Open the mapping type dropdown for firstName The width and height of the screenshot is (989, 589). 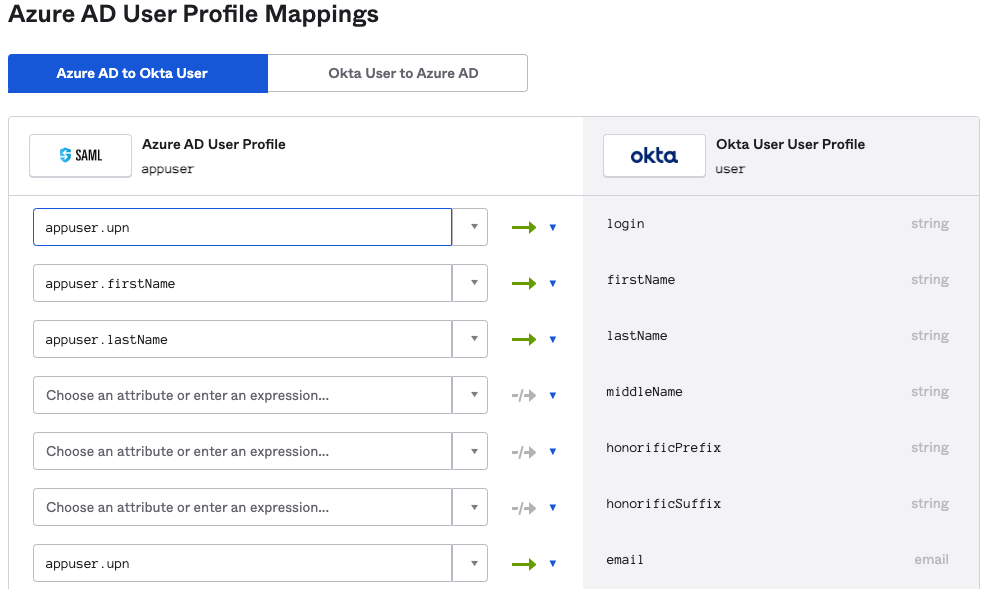click(553, 283)
